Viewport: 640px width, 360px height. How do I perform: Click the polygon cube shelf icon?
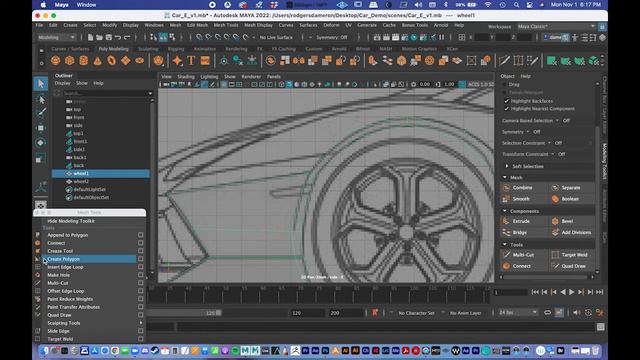tap(70, 61)
